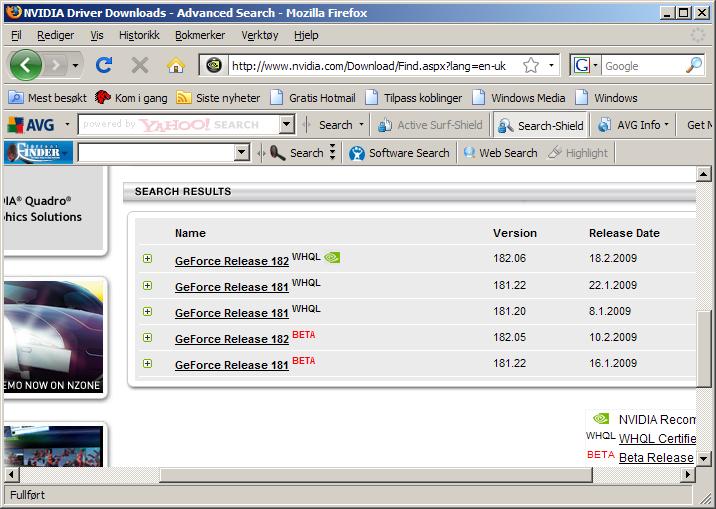Go to Home page icon

click(176, 66)
